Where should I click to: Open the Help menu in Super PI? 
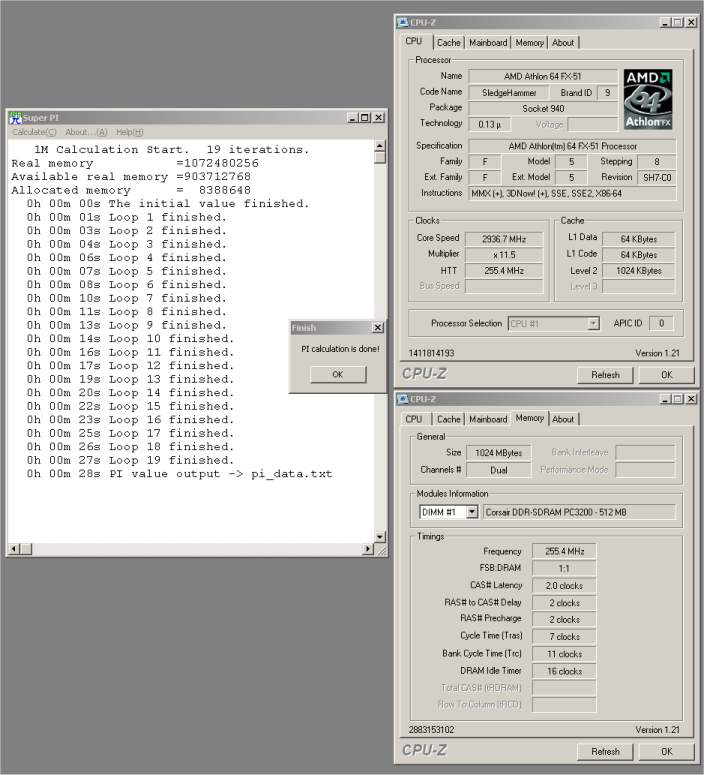coord(130,132)
